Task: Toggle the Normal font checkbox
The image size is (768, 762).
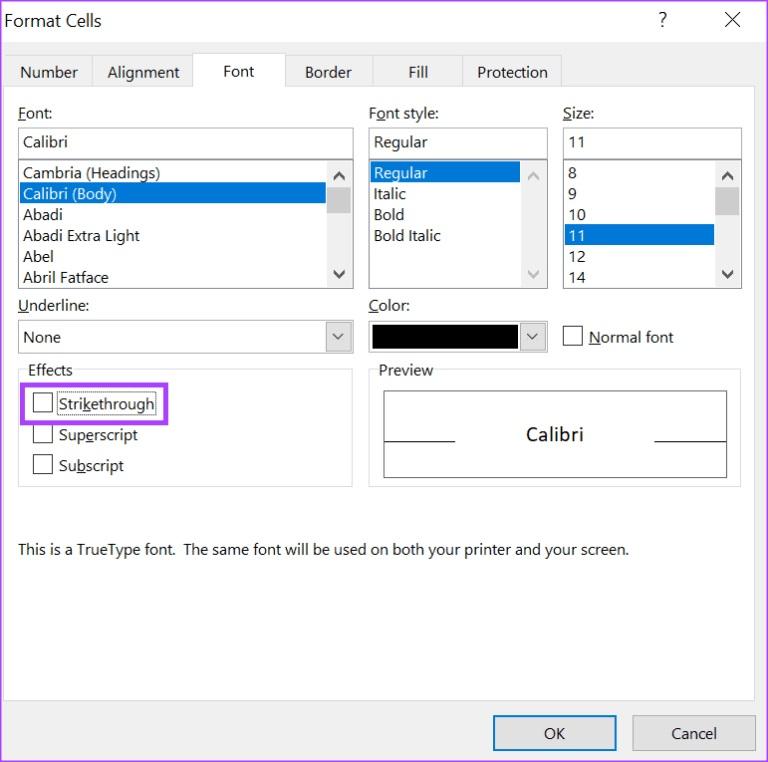Action: [x=573, y=336]
